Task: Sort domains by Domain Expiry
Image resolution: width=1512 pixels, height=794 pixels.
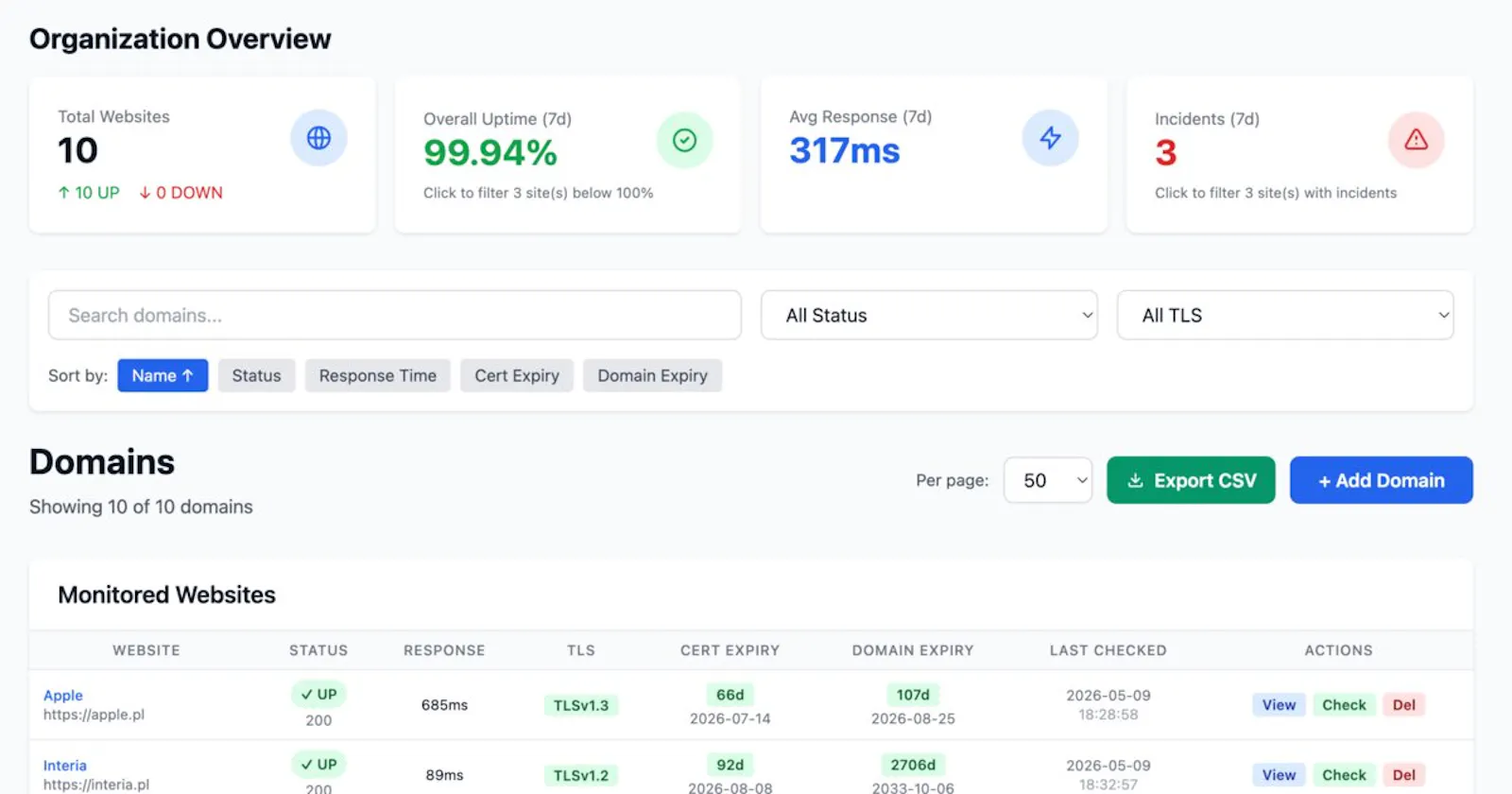Action: click(x=652, y=375)
